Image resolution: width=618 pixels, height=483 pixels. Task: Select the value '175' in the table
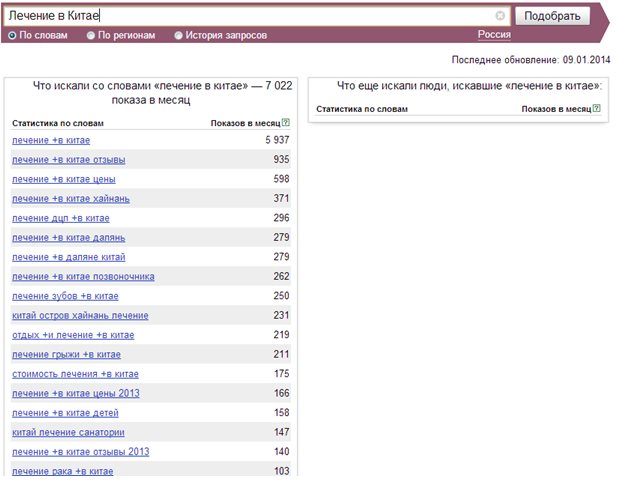[x=281, y=373]
